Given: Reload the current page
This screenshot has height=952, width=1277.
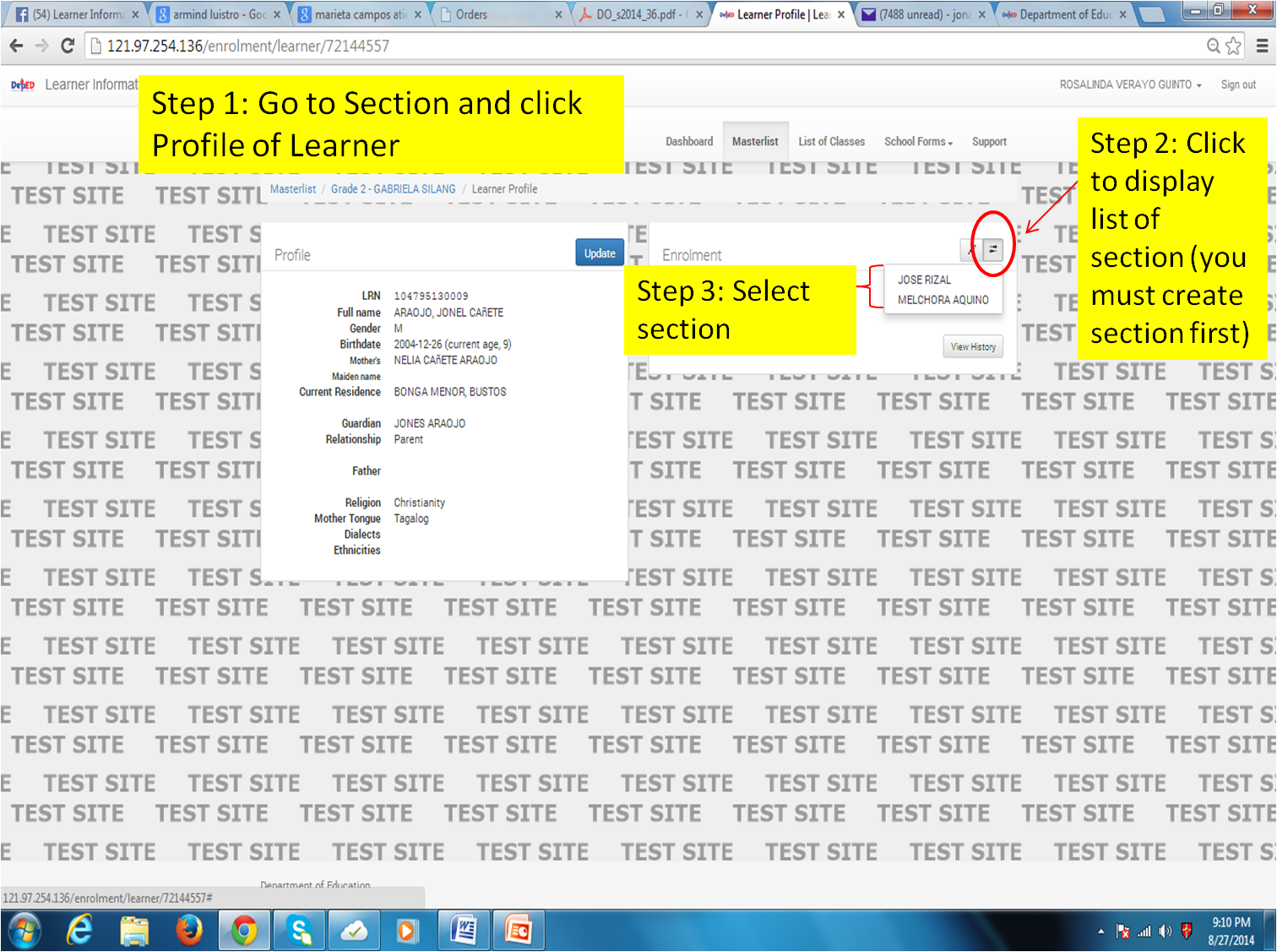Looking at the screenshot, I should coord(68,46).
